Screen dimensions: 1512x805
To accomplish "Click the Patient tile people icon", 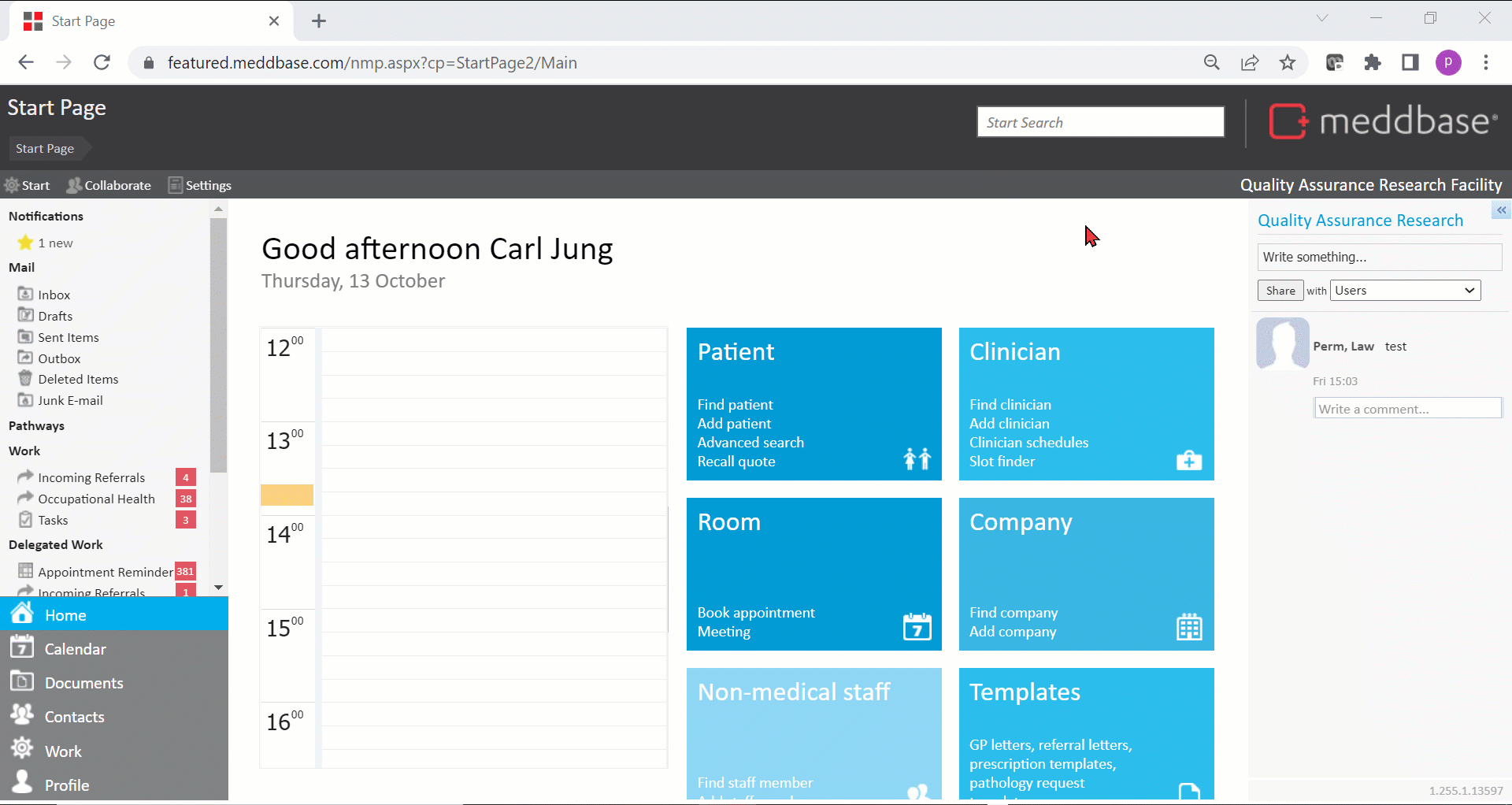I will tap(917, 458).
